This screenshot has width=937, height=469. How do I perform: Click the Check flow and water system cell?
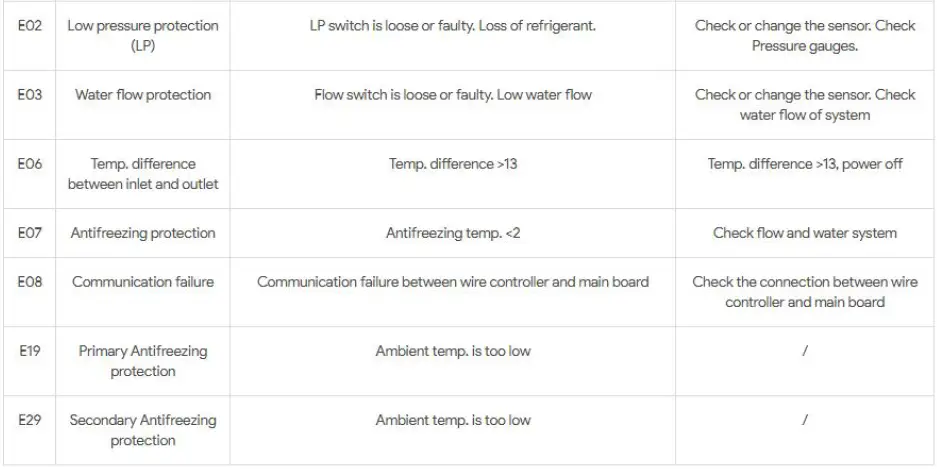(804, 233)
